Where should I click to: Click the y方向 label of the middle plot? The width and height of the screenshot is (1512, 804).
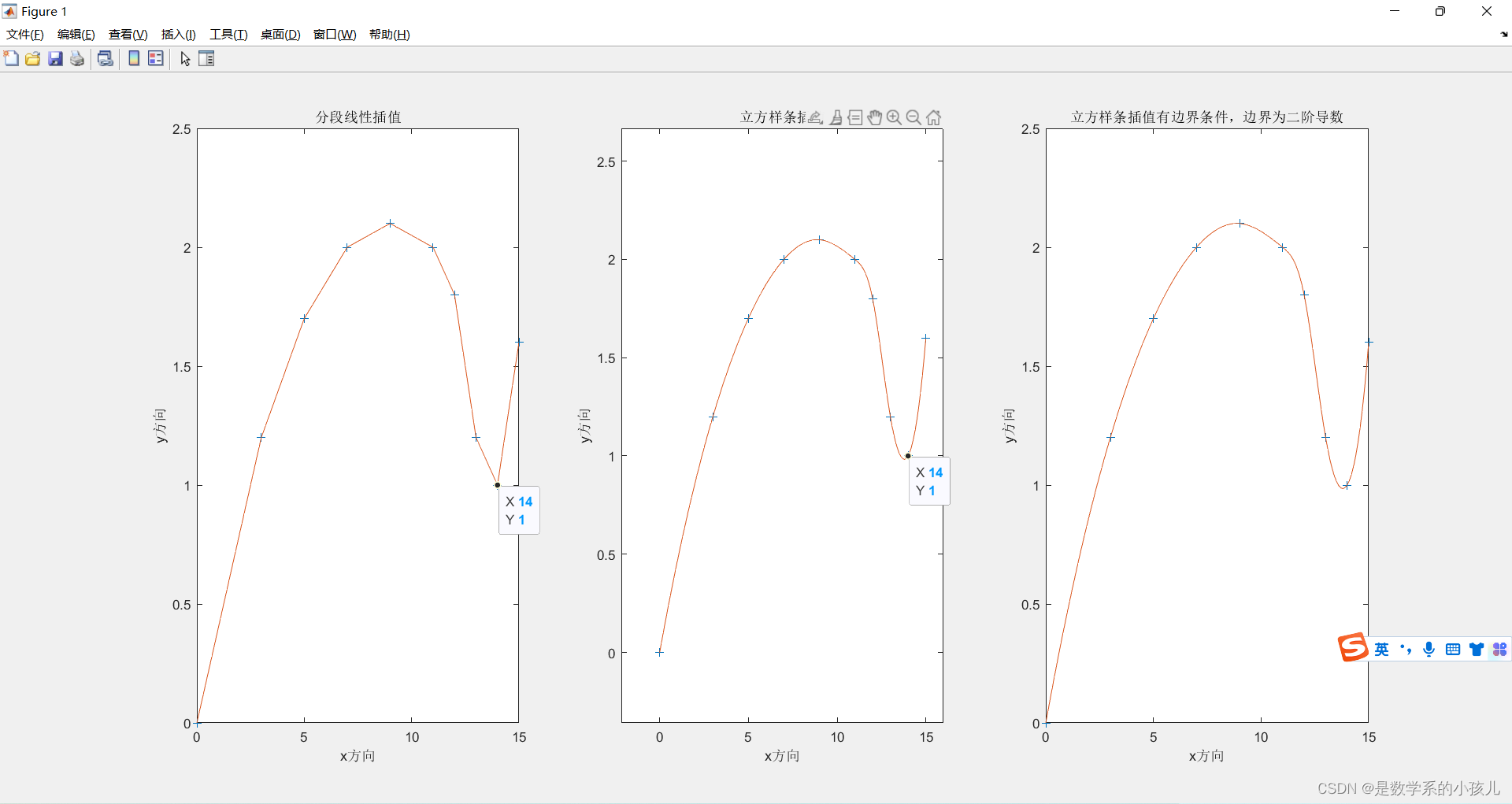(584, 426)
